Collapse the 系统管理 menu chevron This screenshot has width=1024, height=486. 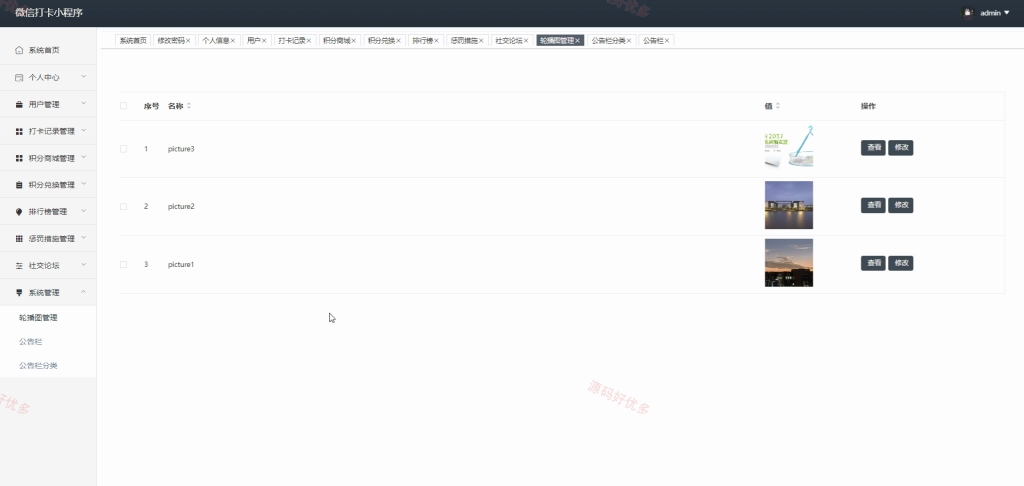(84, 292)
